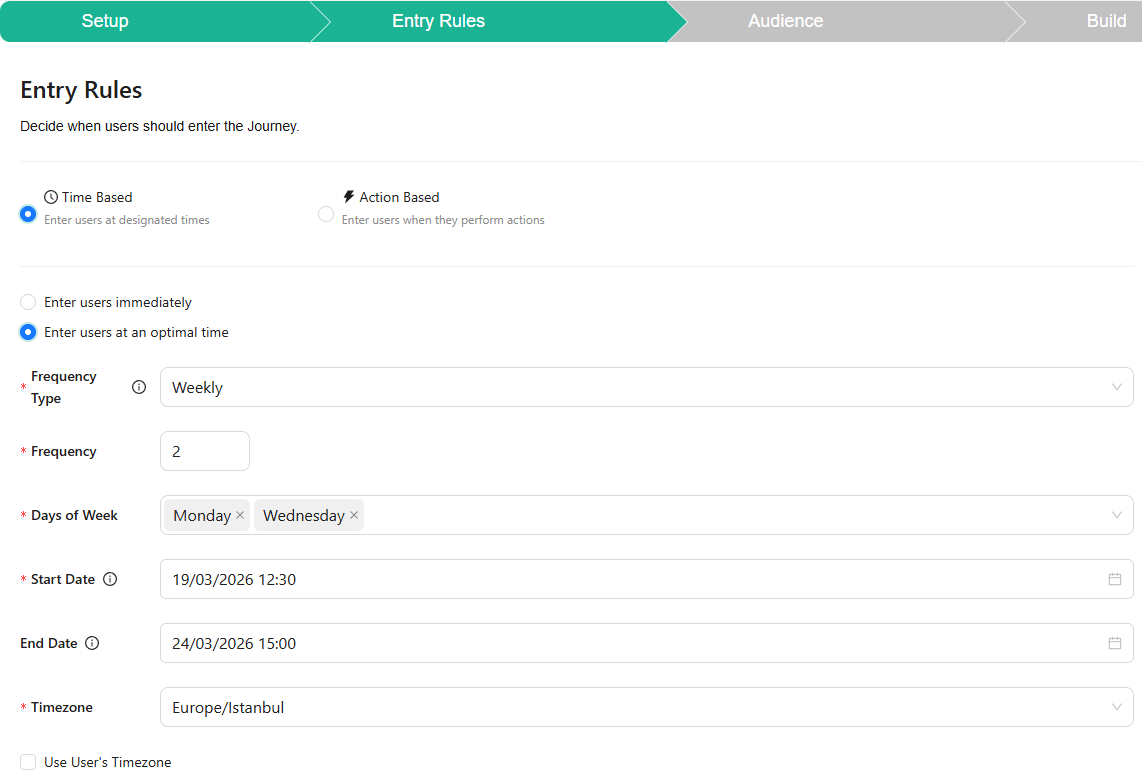Remove the Wednesday tag

[x=354, y=515]
